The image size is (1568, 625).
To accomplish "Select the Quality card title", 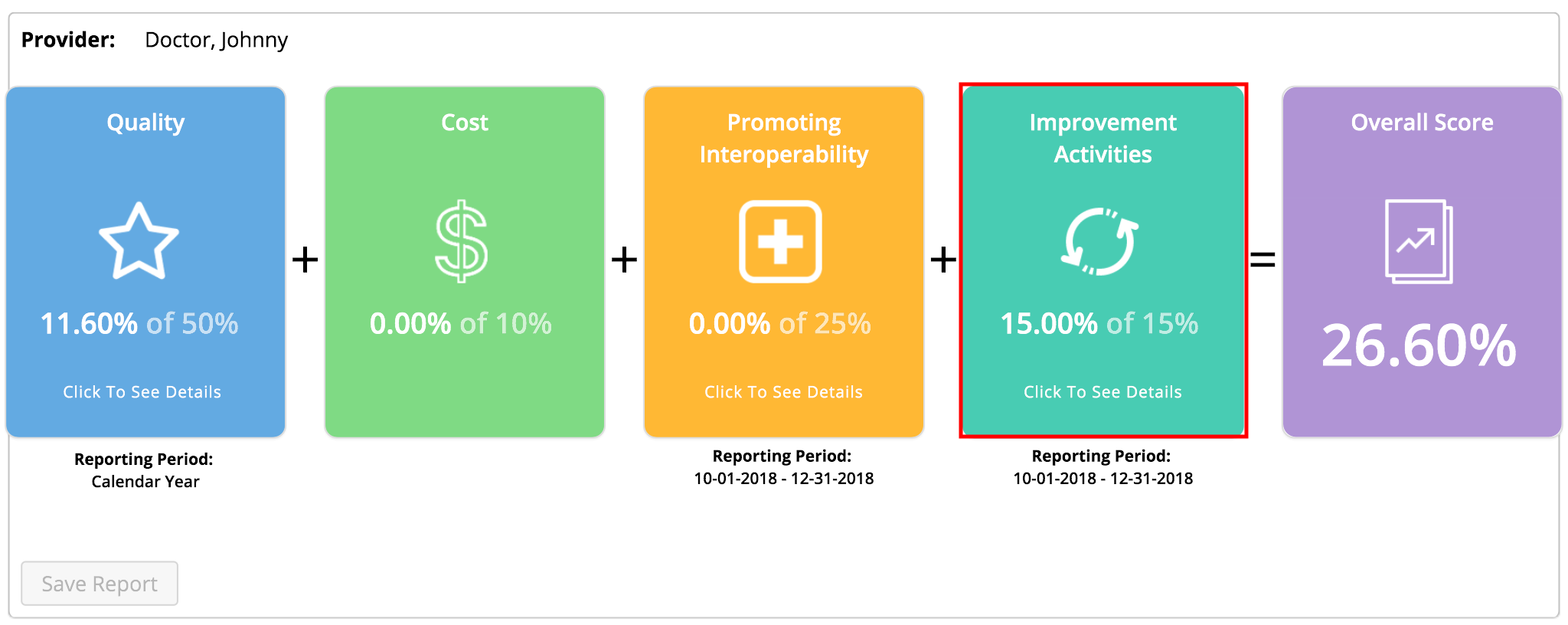I will coord(145,123).
